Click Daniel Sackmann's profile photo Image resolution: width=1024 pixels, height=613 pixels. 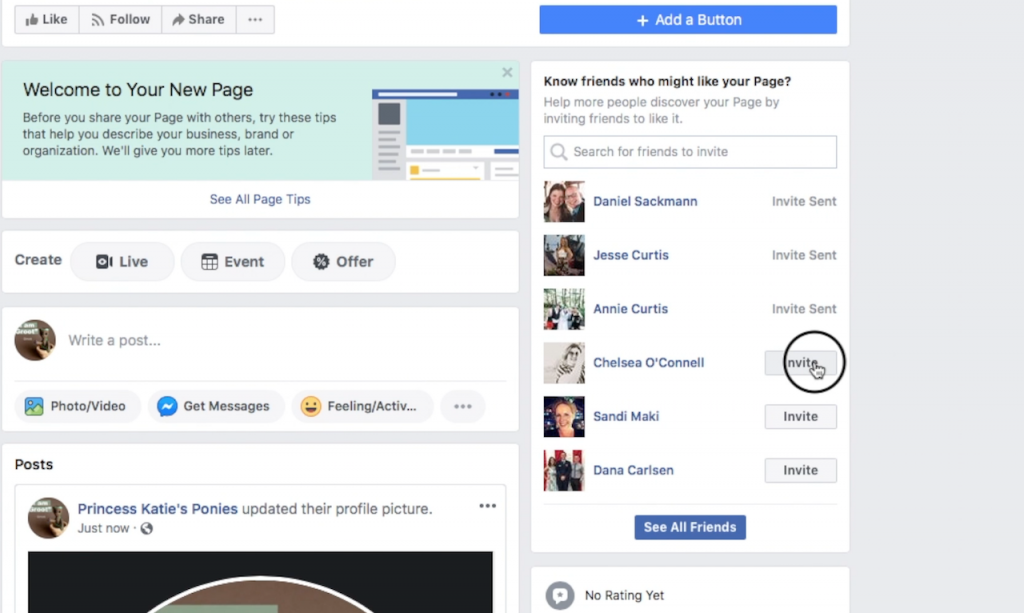[564, 201]
